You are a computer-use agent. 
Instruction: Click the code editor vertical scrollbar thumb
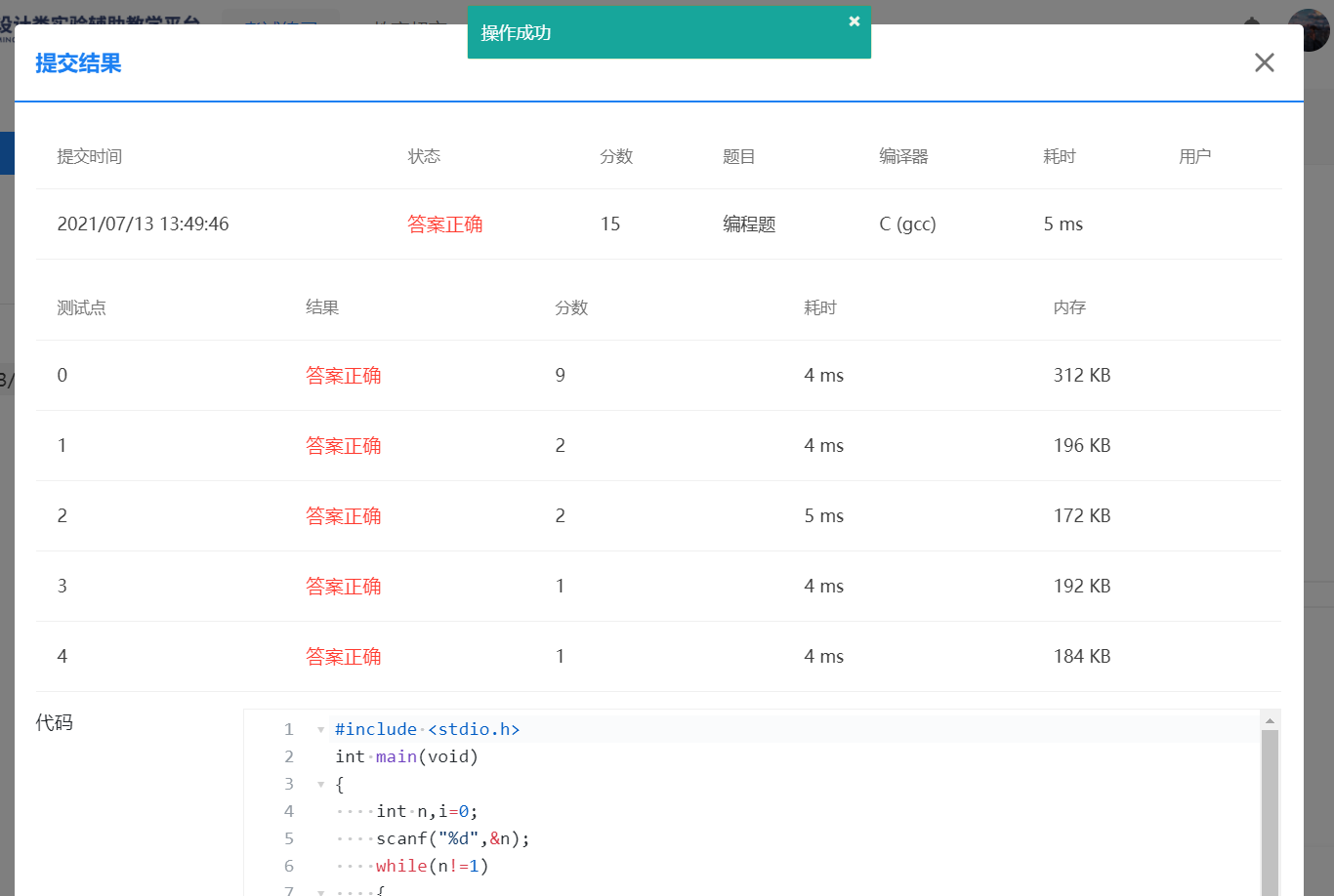pos(1270,812)
